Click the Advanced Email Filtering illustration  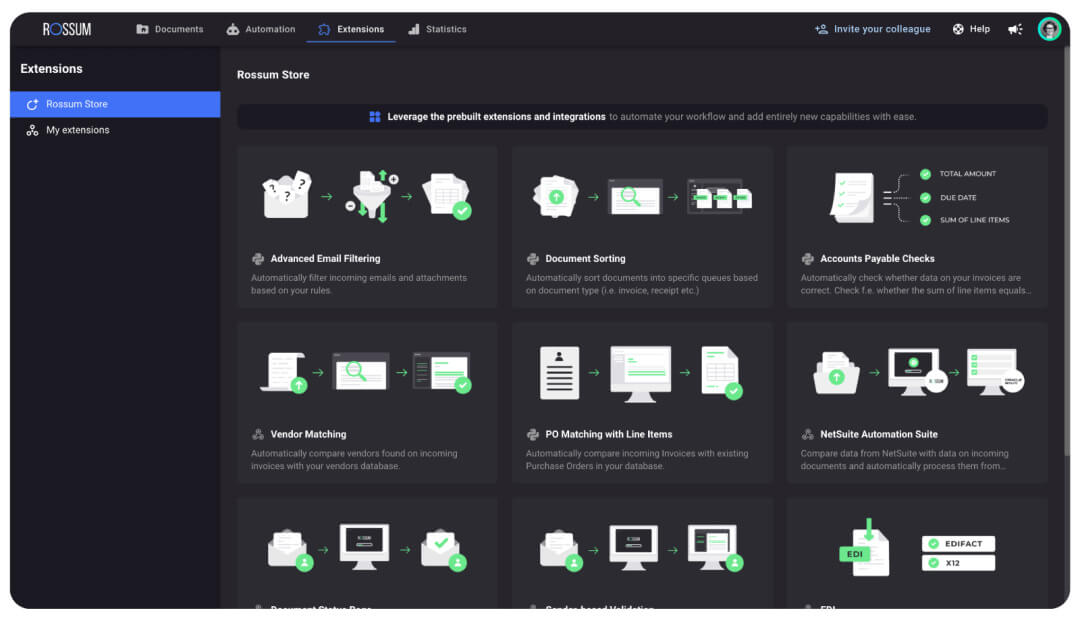(367, 196)
